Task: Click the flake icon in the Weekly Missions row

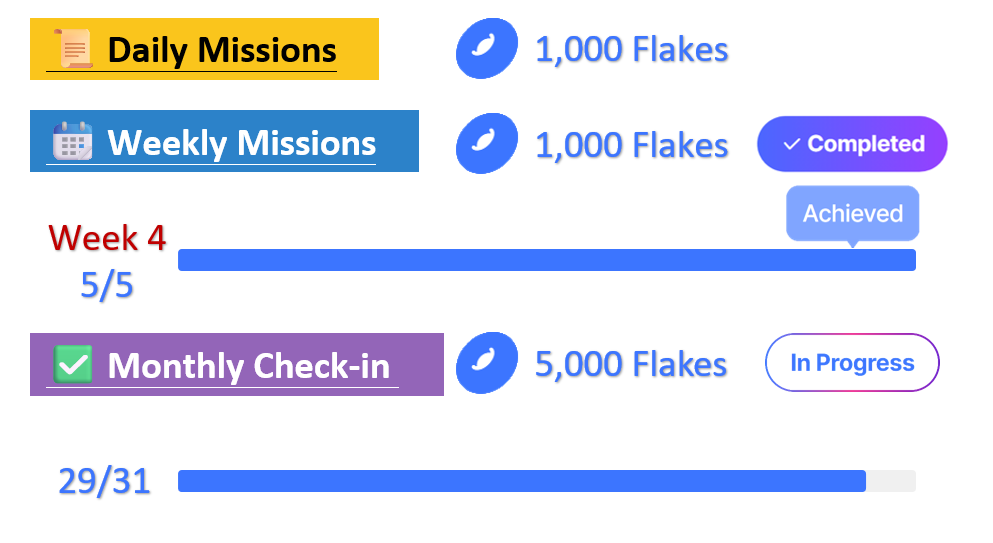Action: [x=487, y=144]
